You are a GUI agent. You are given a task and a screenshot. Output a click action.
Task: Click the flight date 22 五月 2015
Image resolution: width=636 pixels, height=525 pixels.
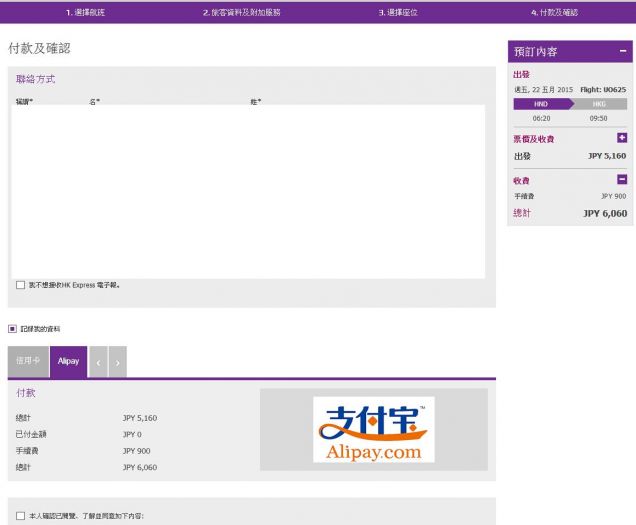[x=544, y=90]
